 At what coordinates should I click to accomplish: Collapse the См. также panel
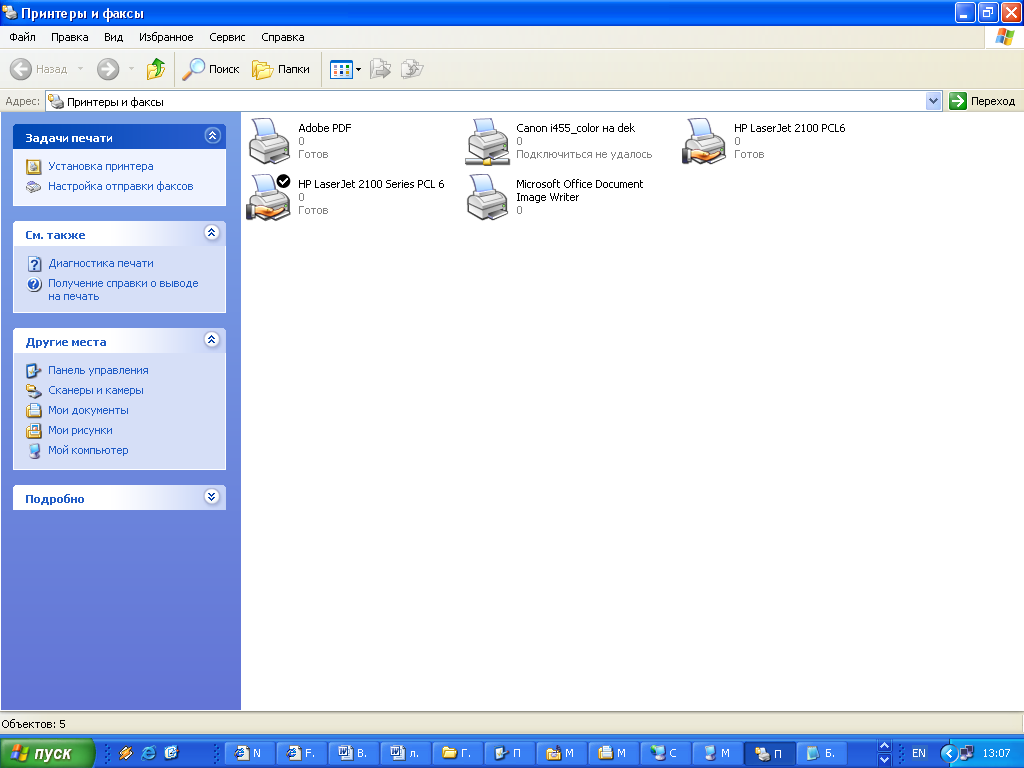pos(212,232)
